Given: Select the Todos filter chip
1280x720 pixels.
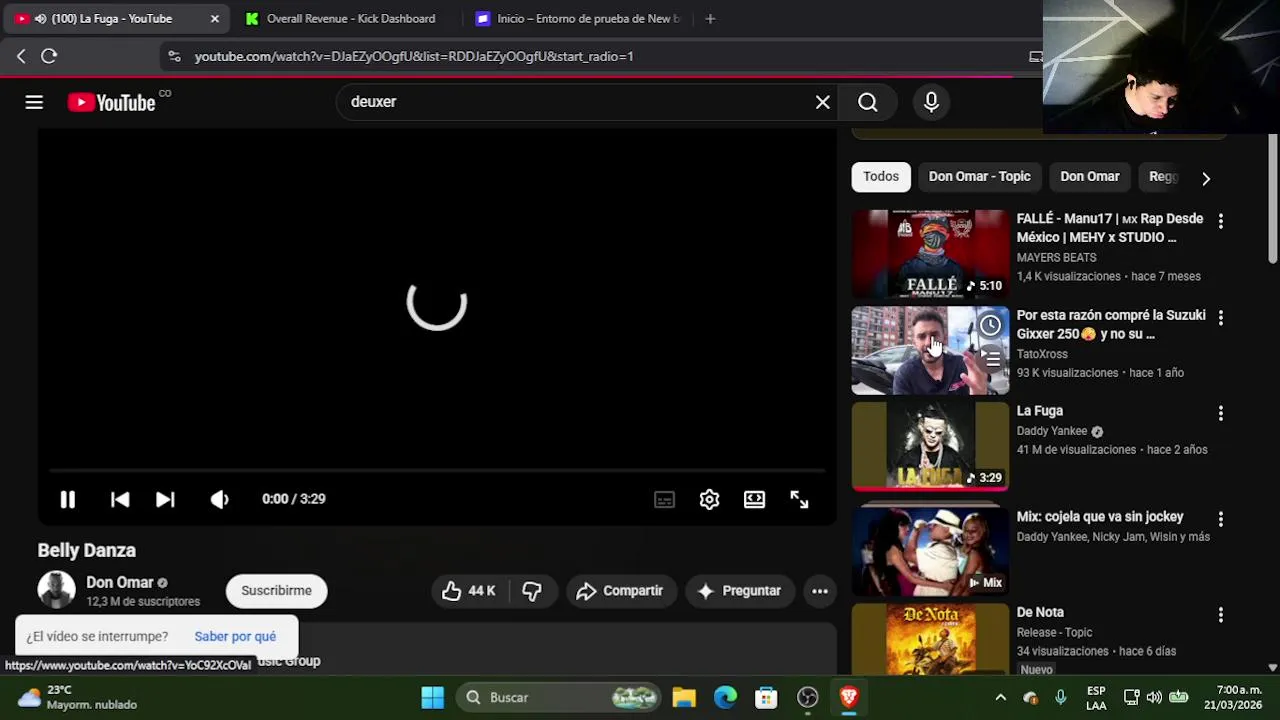Looking at the screenshot, I should coord(881,176).
